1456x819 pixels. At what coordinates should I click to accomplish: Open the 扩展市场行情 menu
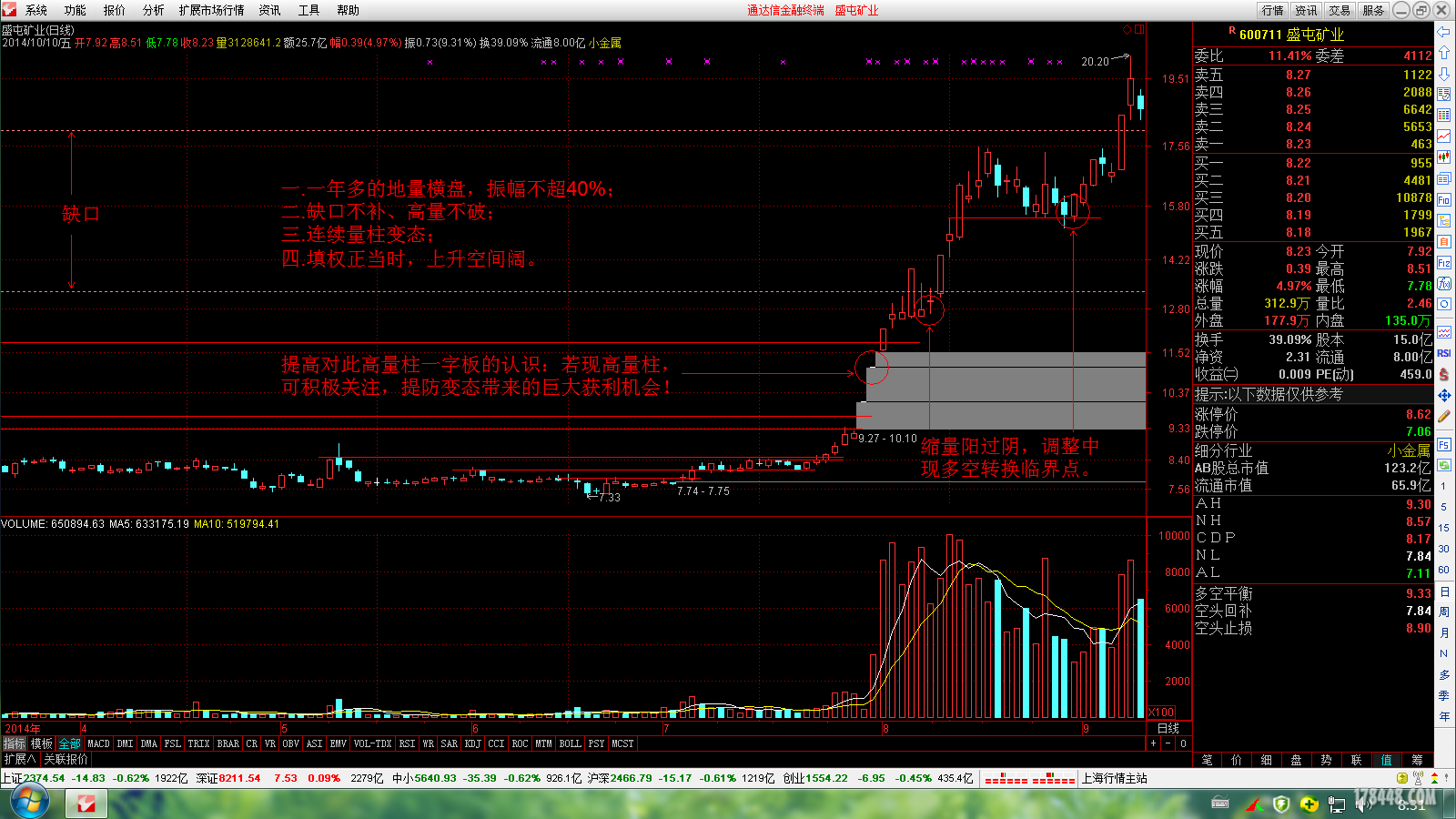click(212, 10)
